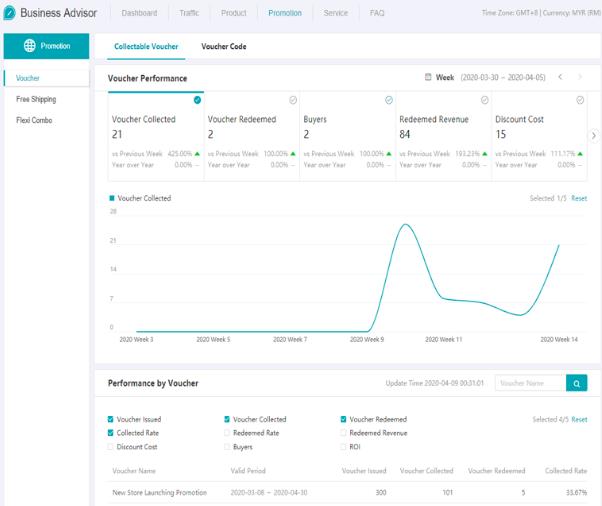
Task: Select the Voucher Collected metric check icon
Action: pos(197,100)
